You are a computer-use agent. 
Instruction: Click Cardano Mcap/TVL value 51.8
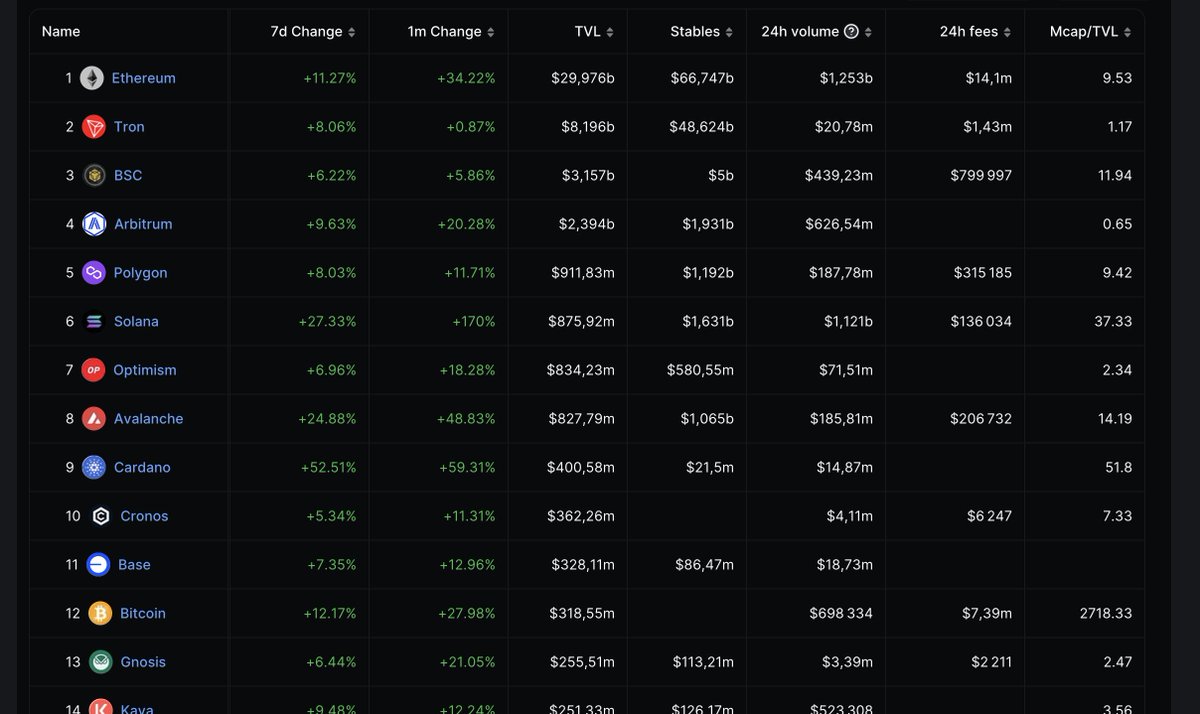point(1118,467)
